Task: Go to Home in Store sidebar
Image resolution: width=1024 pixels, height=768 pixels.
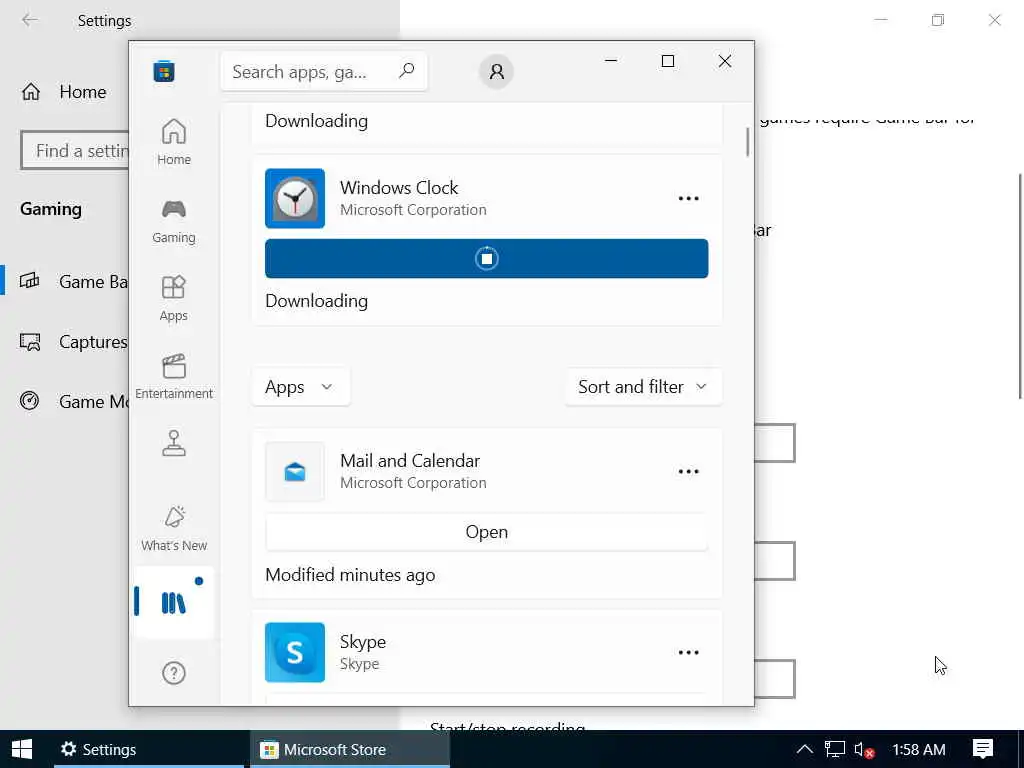Action: [174, 142]
